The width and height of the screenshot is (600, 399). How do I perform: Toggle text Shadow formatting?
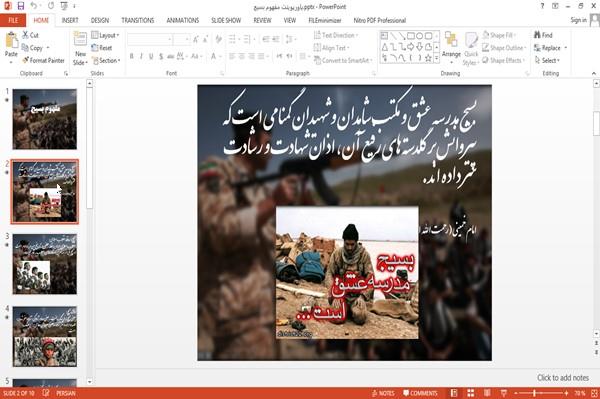(161, 57)
